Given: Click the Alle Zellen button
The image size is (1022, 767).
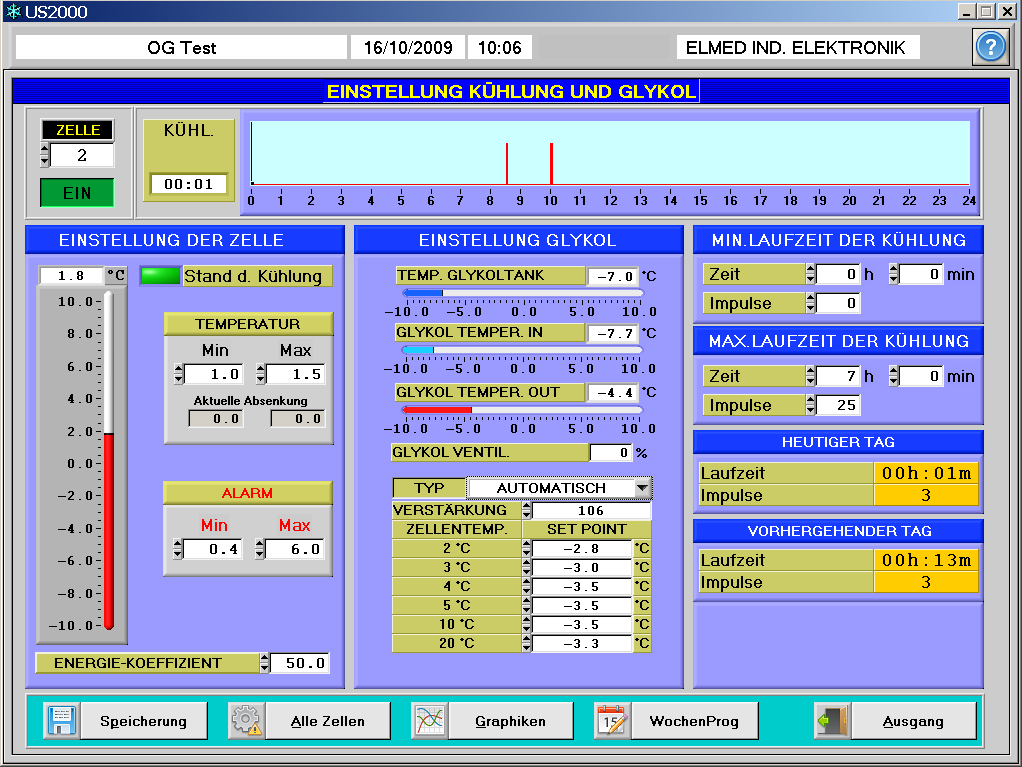Looking at the screenshot, I should 327,720.
